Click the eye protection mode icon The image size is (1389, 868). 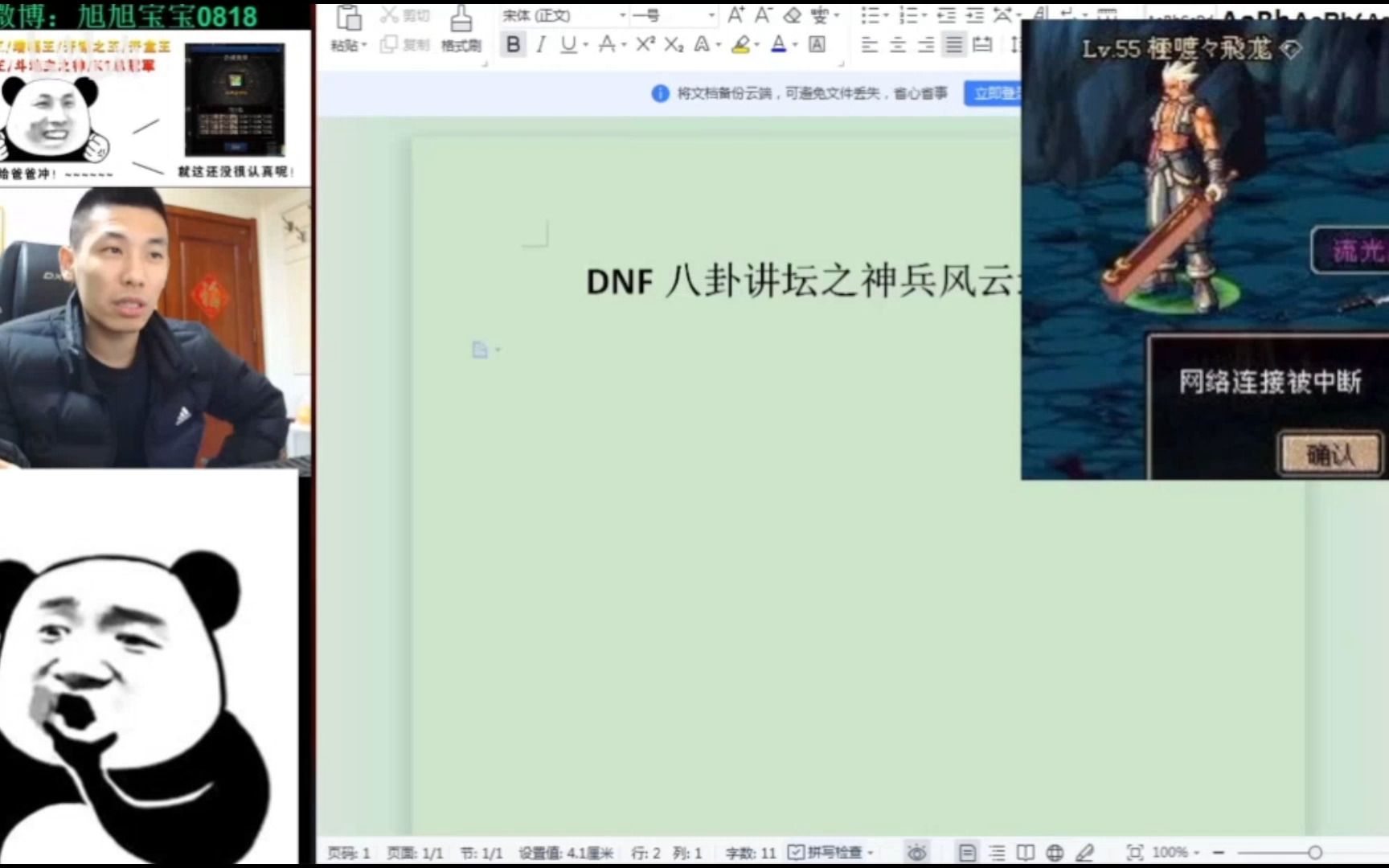917,853
